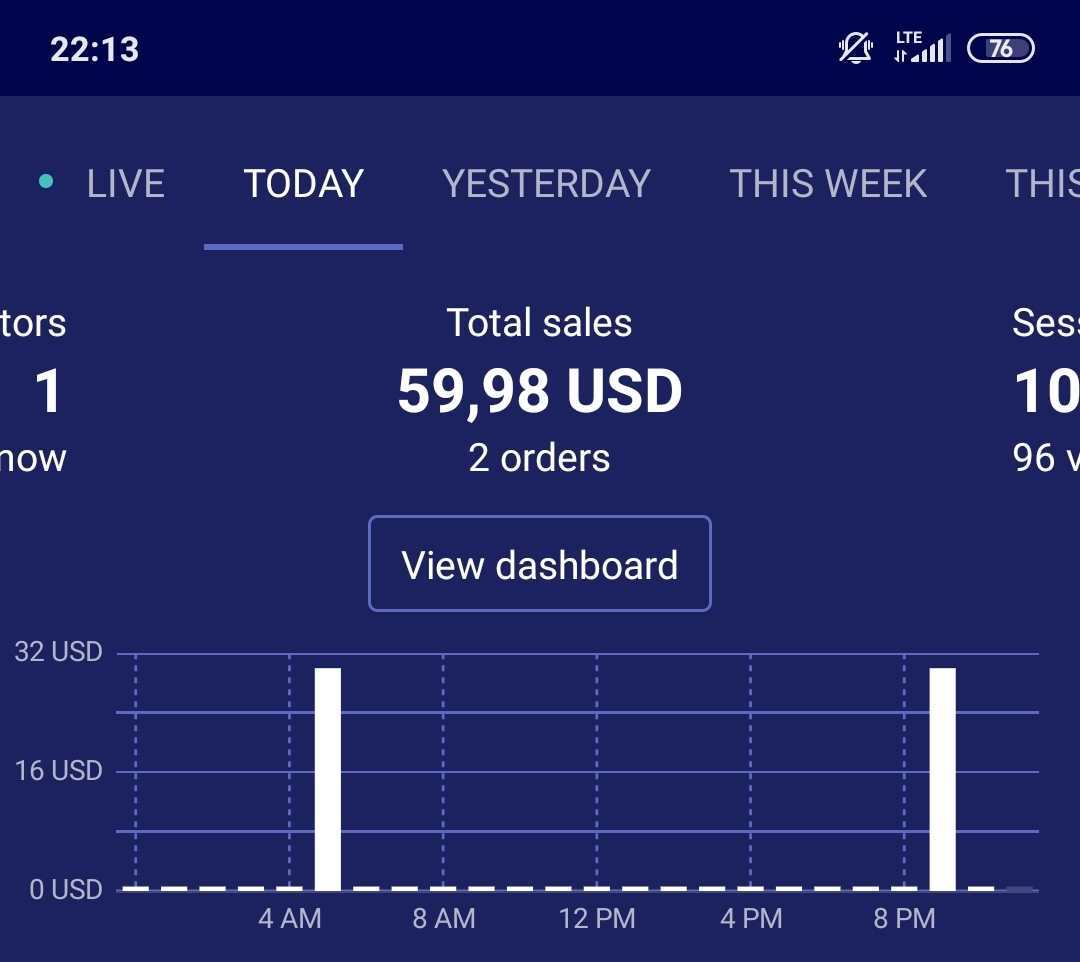Switch to the LIVE tab
The width and height of the screenshot is (1080, 962).
125,184
